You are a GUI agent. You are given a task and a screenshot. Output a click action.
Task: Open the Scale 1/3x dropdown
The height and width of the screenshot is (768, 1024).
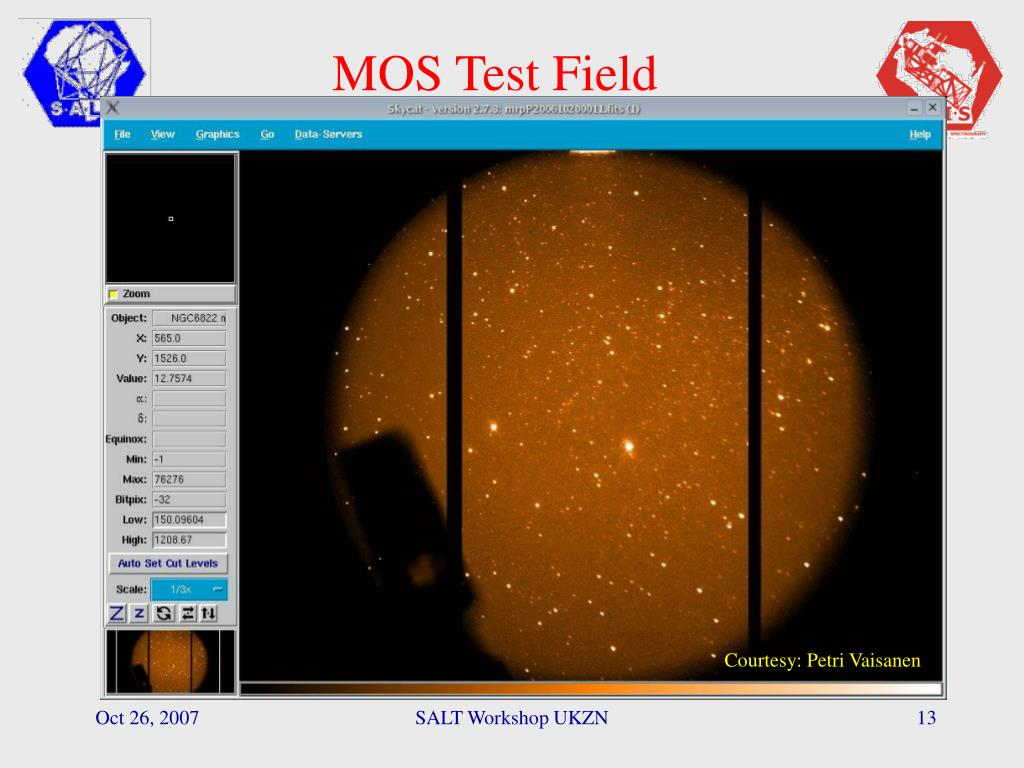189,589
